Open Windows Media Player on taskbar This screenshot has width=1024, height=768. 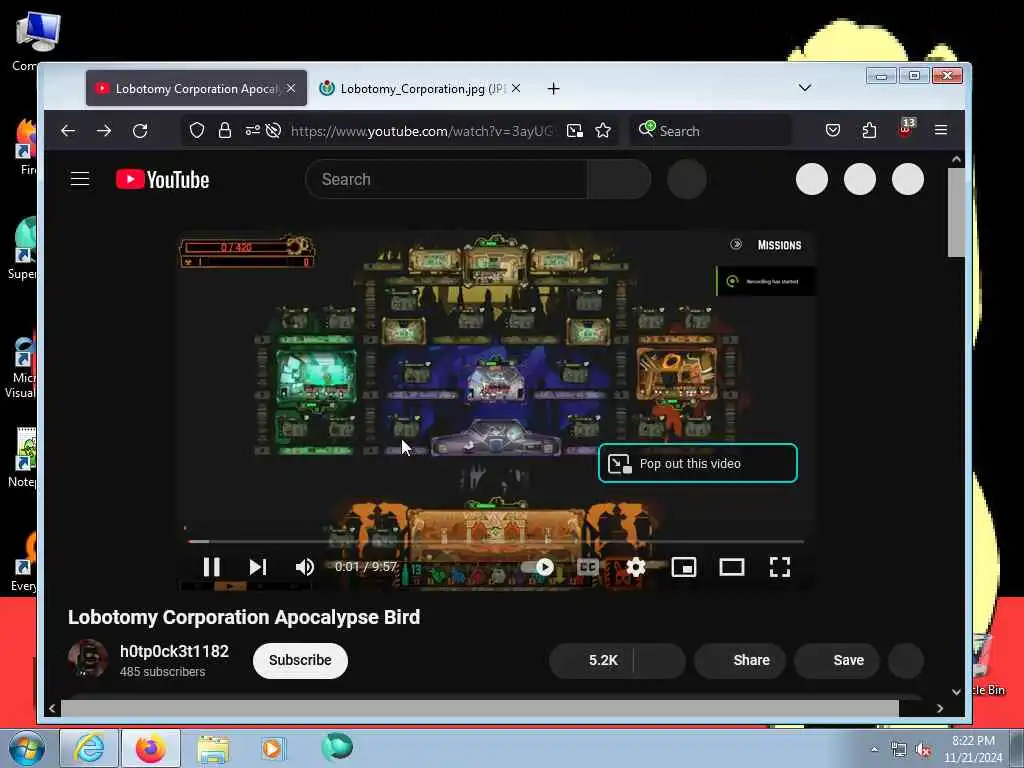(x=272, y=748)
